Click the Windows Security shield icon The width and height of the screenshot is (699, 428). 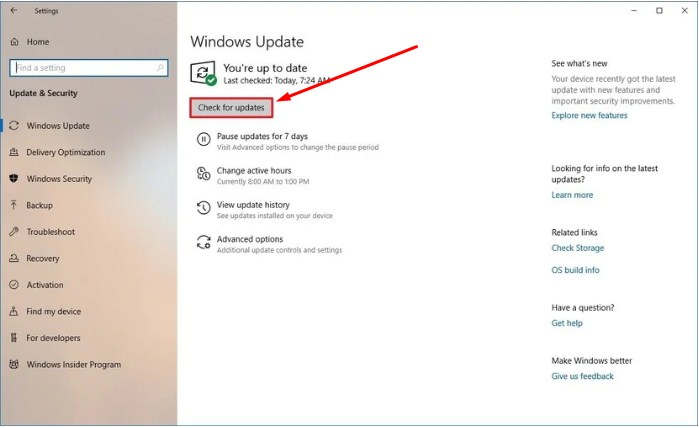[14, 179]
